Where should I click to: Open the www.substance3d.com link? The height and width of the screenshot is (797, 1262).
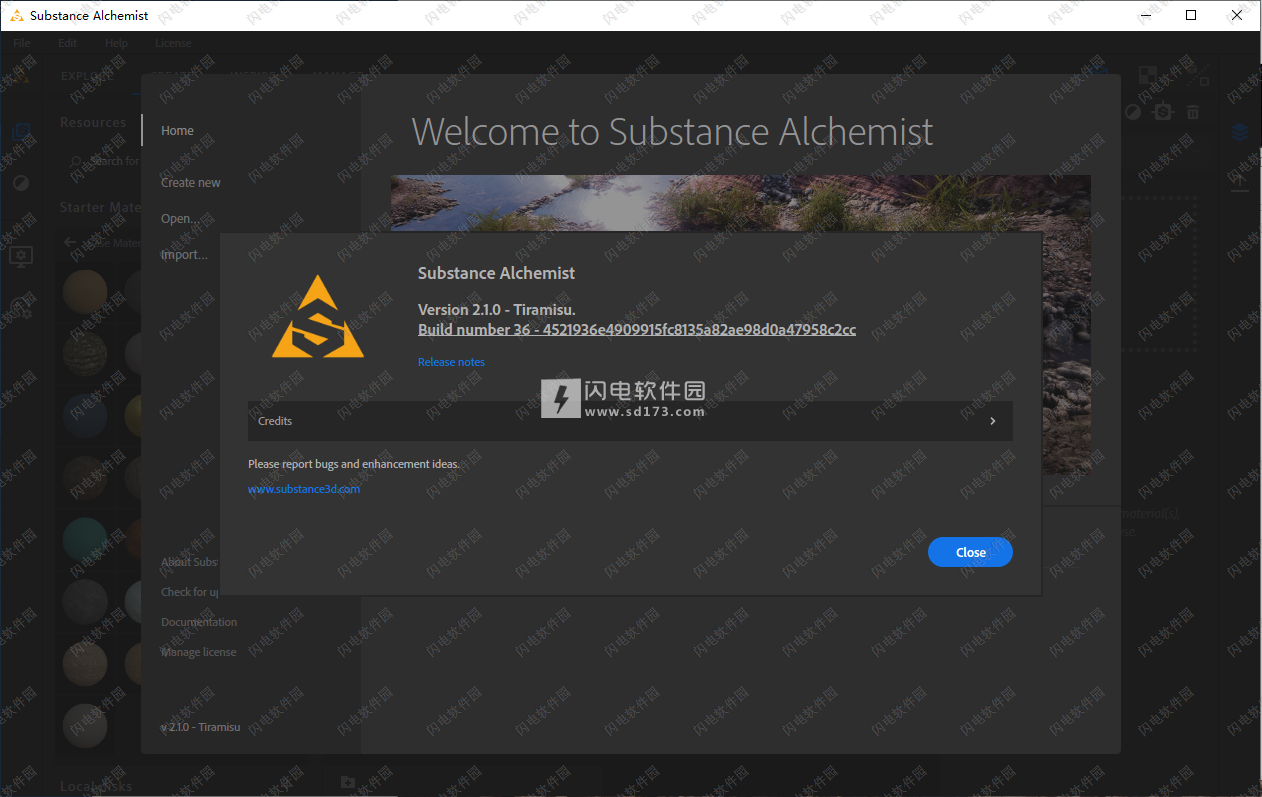pyautogui.click(x=304, y=489)
